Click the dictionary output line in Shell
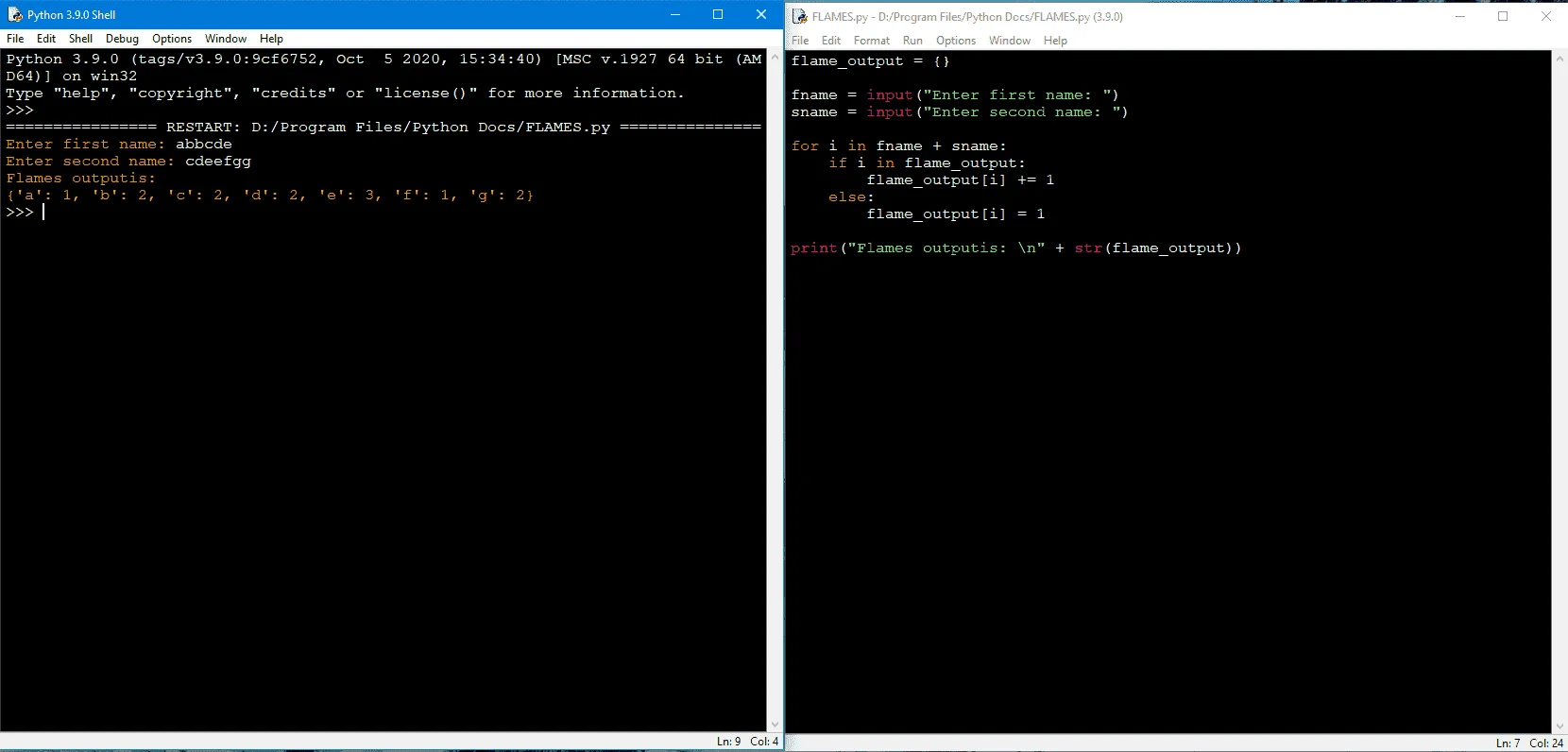This screenshot has height=752, width=1568. pyautogui.click(x=270, y=195)
